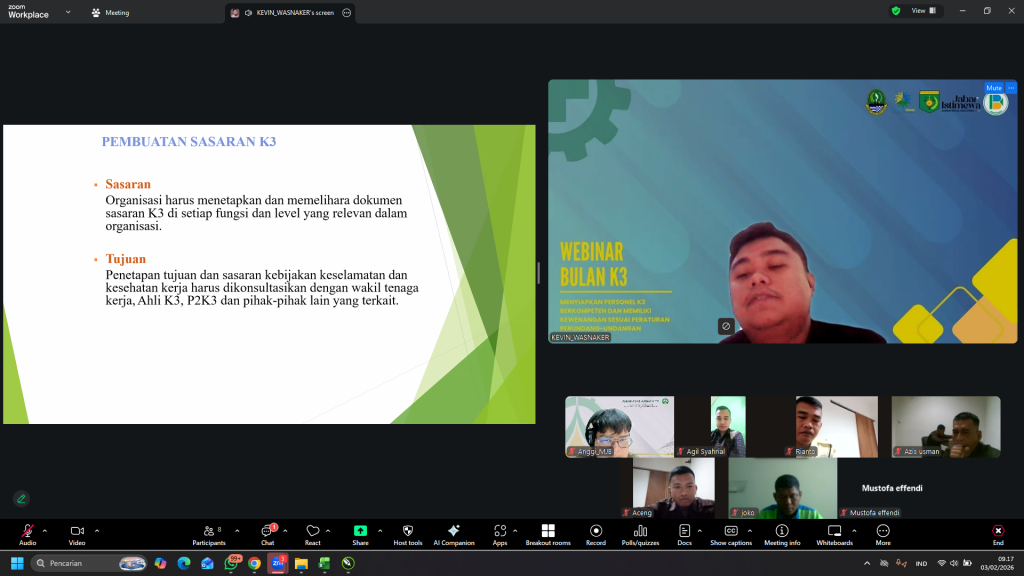The width and height of the screenshot is (1024, 576).
Task: Expand the Audio options arrow
Action: coord(44,530)
